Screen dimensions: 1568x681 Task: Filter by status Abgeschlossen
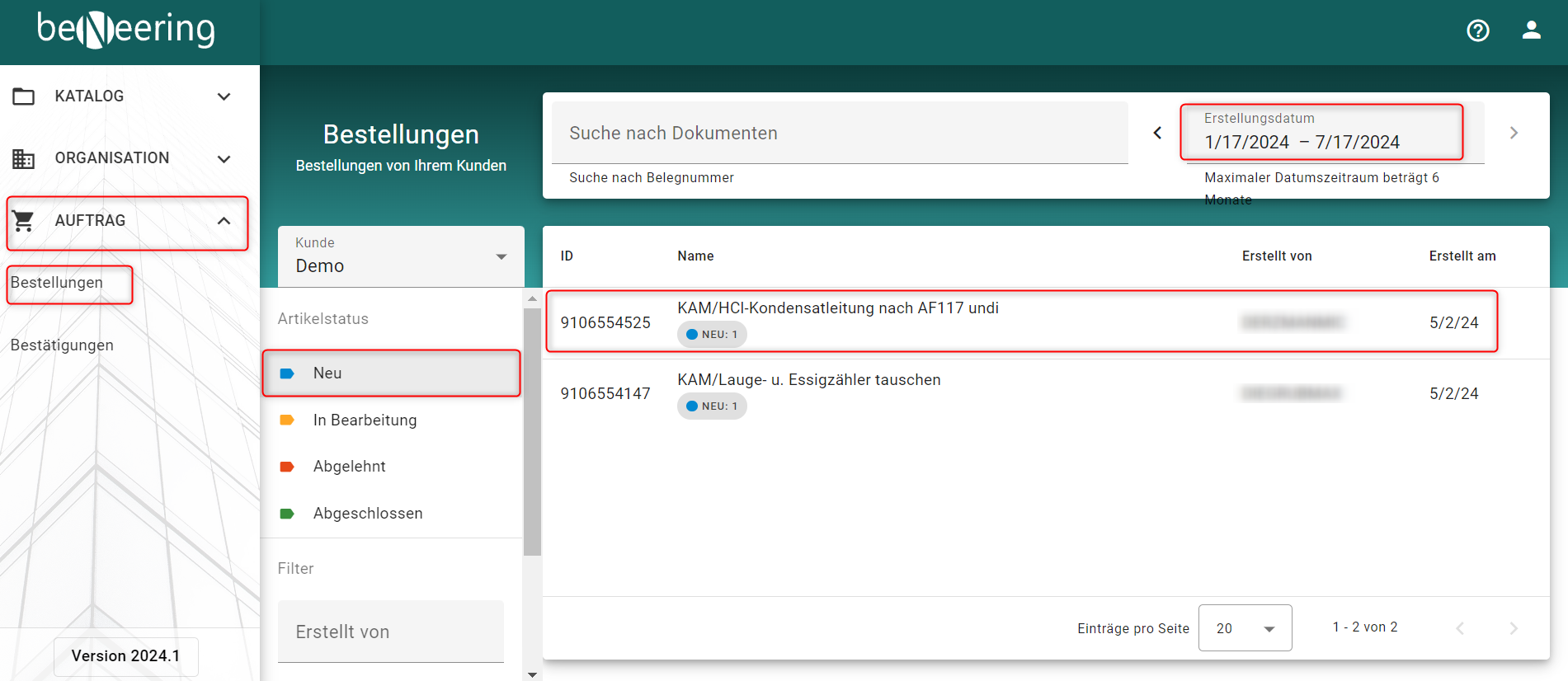[367, 514]
